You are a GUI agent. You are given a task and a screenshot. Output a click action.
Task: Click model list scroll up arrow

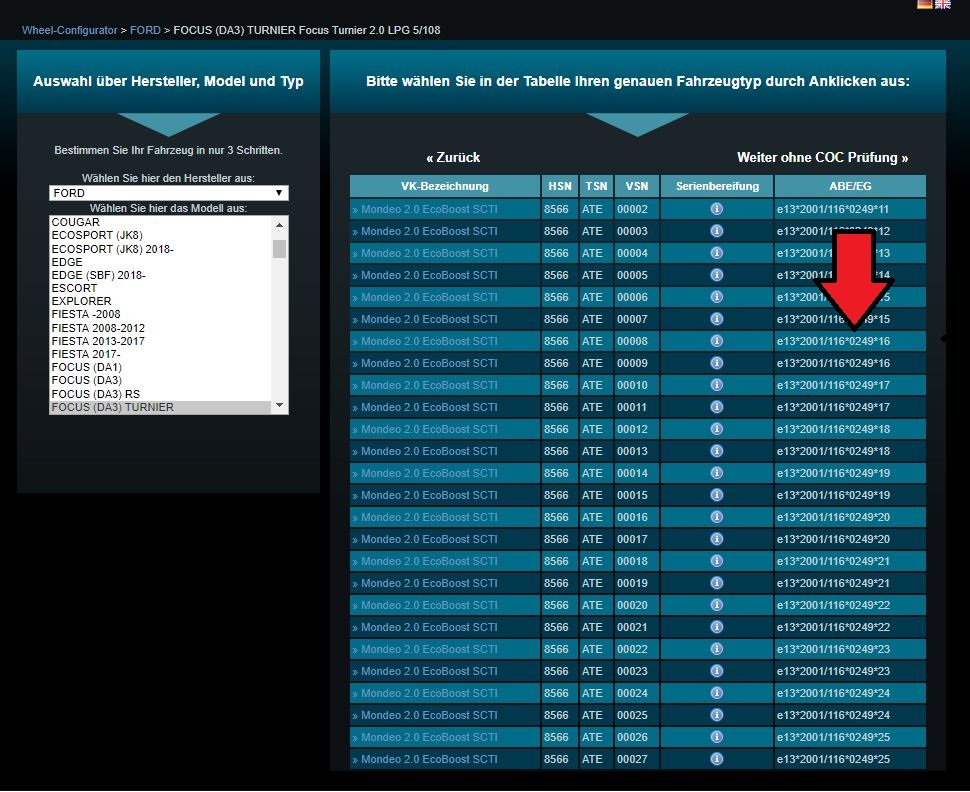(279, 223)
